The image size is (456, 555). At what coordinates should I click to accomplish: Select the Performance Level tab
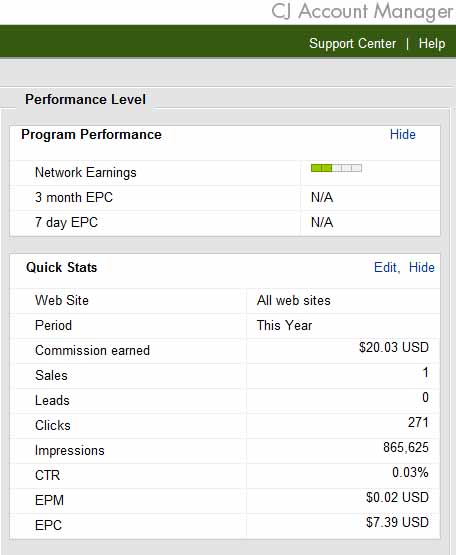(x=85, y=99)
